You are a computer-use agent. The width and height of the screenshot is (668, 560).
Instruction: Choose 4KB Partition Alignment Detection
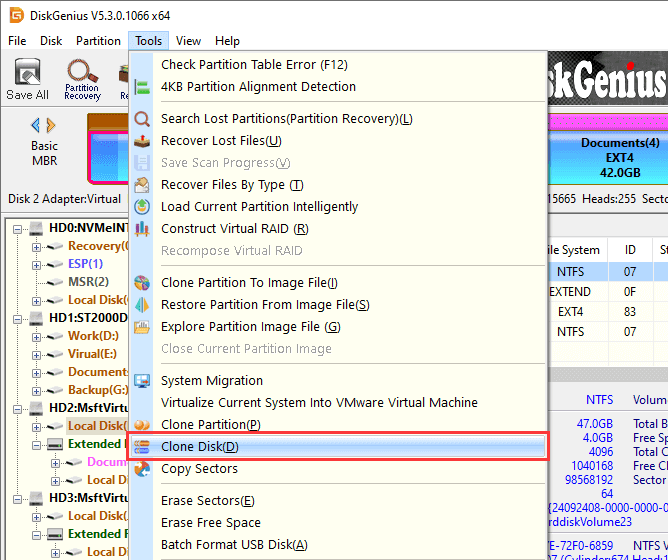coord(338,87)
